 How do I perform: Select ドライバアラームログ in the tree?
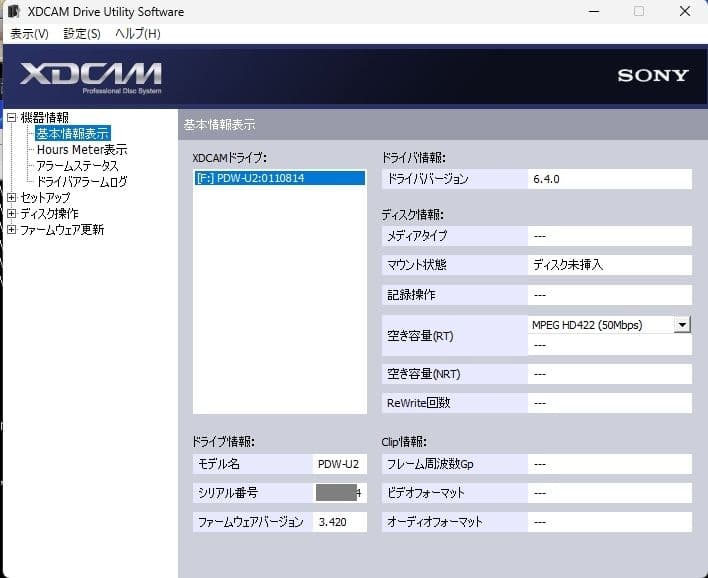click(82, 182)
